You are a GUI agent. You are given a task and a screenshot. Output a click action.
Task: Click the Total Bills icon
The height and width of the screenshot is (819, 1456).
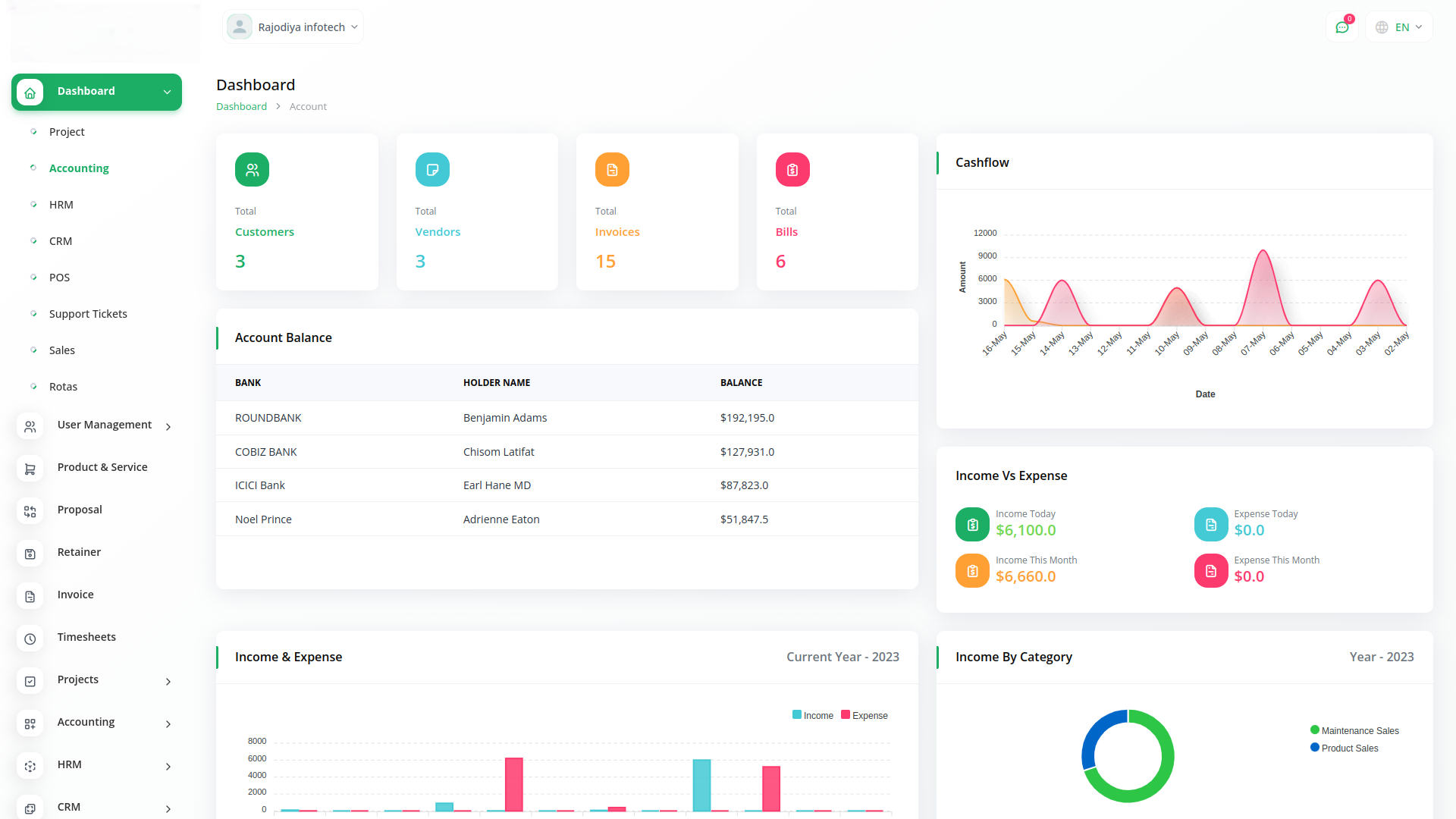coord(792,169)
